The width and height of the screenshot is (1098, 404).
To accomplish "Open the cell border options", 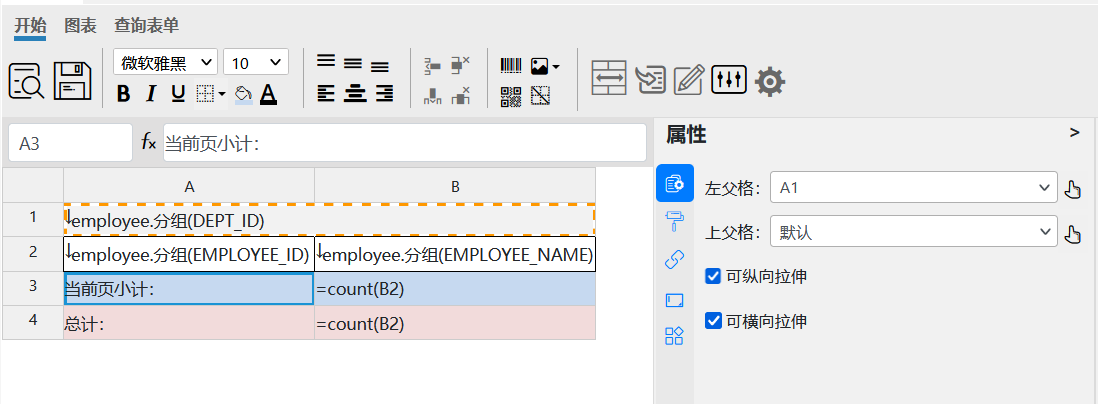I will coord(210,93).
